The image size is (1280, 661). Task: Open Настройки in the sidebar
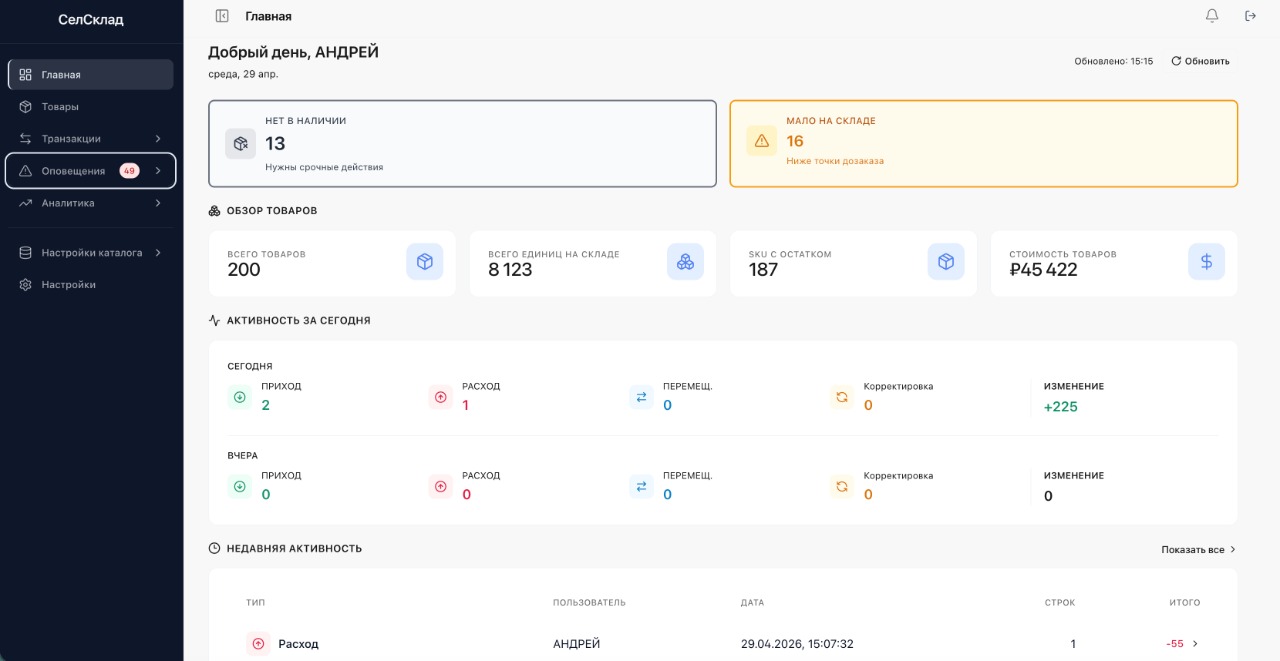point(68,285)
